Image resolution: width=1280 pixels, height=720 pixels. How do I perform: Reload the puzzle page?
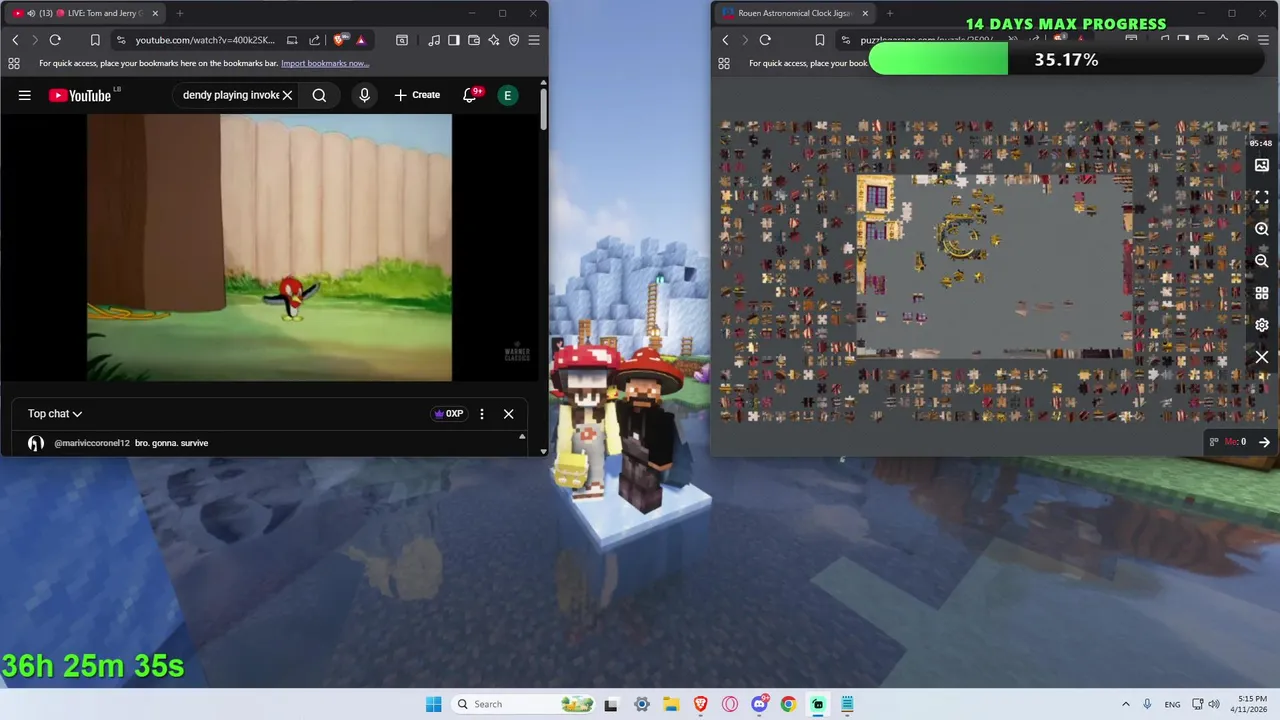(x=765, y=40)
